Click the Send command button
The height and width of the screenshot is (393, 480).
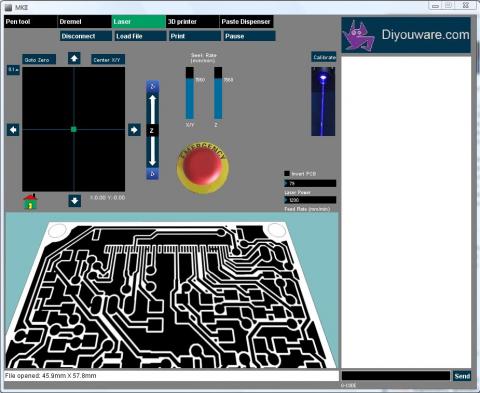point(462,376)
